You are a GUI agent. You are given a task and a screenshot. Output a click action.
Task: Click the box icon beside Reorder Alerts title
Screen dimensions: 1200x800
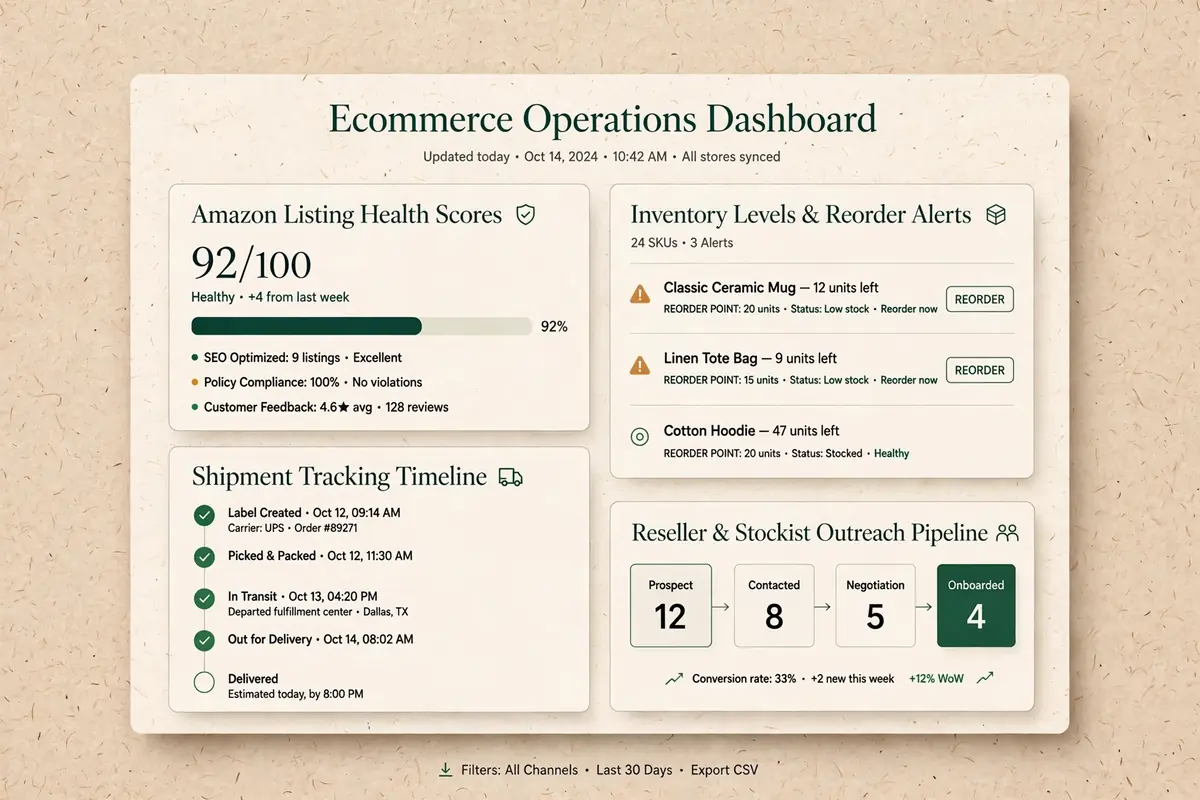click(995, 215)
